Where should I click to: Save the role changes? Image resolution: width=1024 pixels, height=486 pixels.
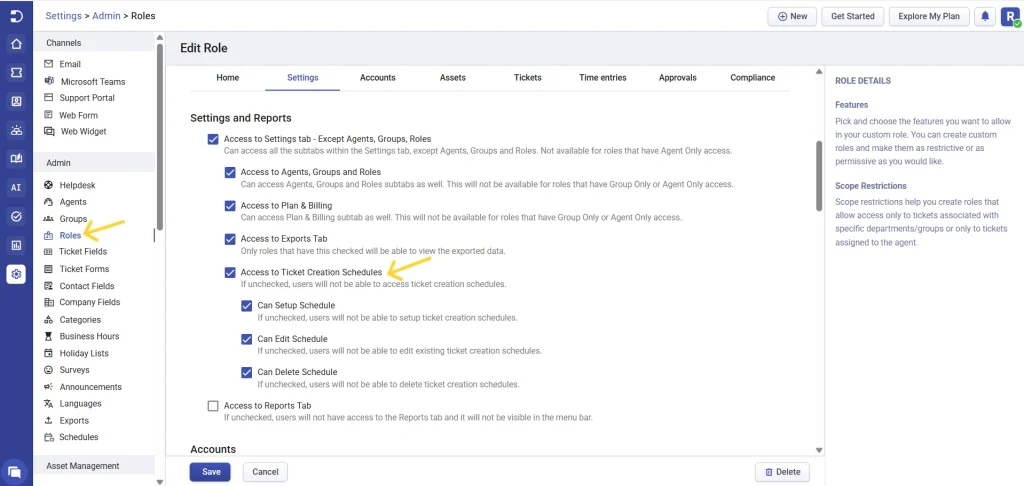(x=210, y=472)
